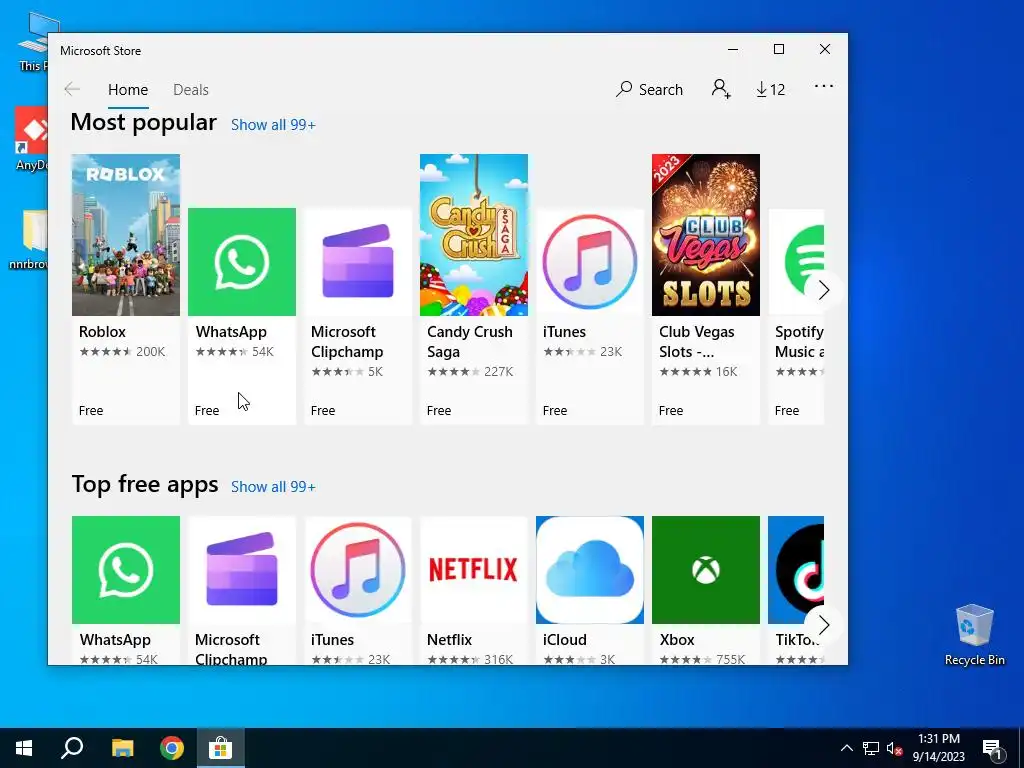The image size is (1024, 768).
Task: Open the Microsoft Clipchamp icon in Most popular
Action: pyautogui.click(x=358, y=262)
